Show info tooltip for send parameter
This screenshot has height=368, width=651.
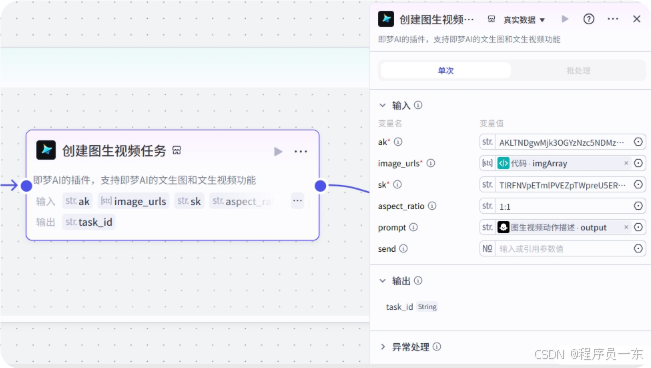click(404, 248)
